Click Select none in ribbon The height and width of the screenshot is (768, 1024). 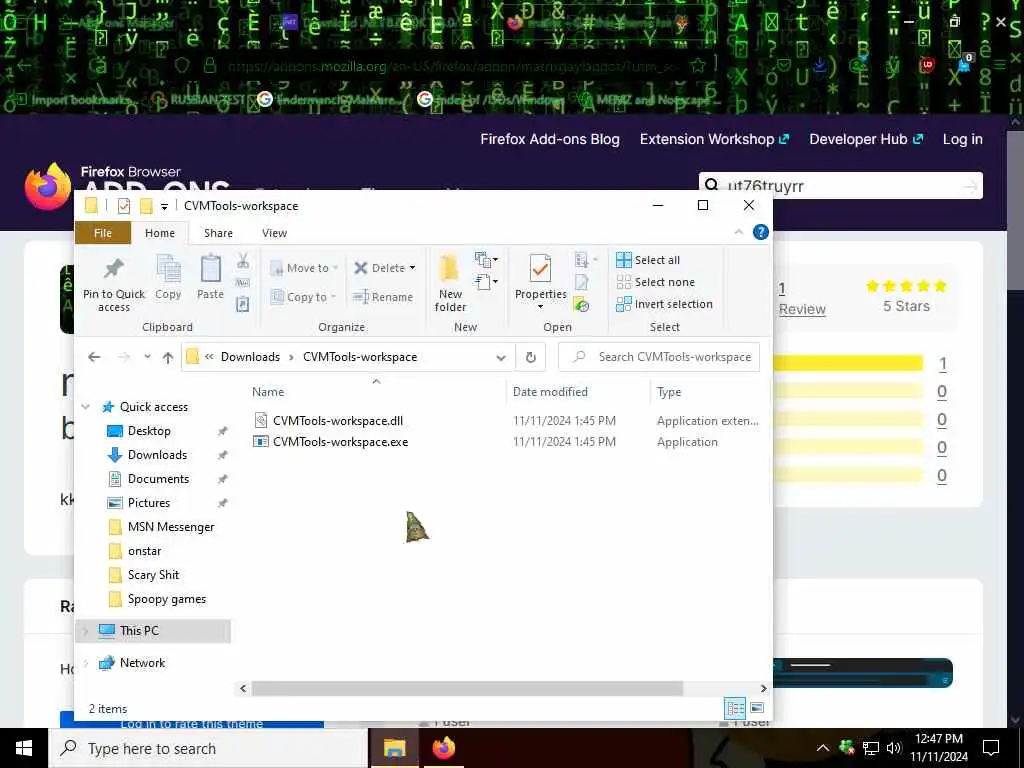point(656,282)
